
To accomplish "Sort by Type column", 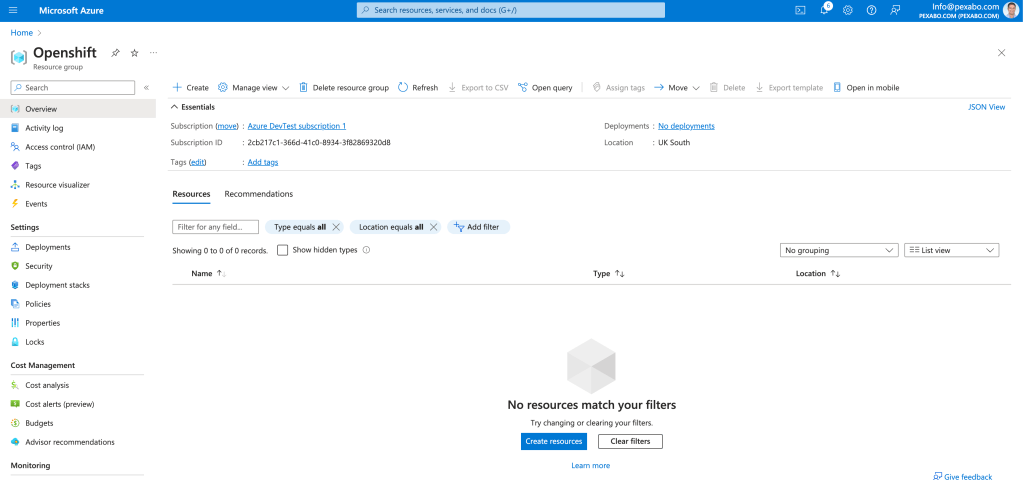I will [609, 274].
